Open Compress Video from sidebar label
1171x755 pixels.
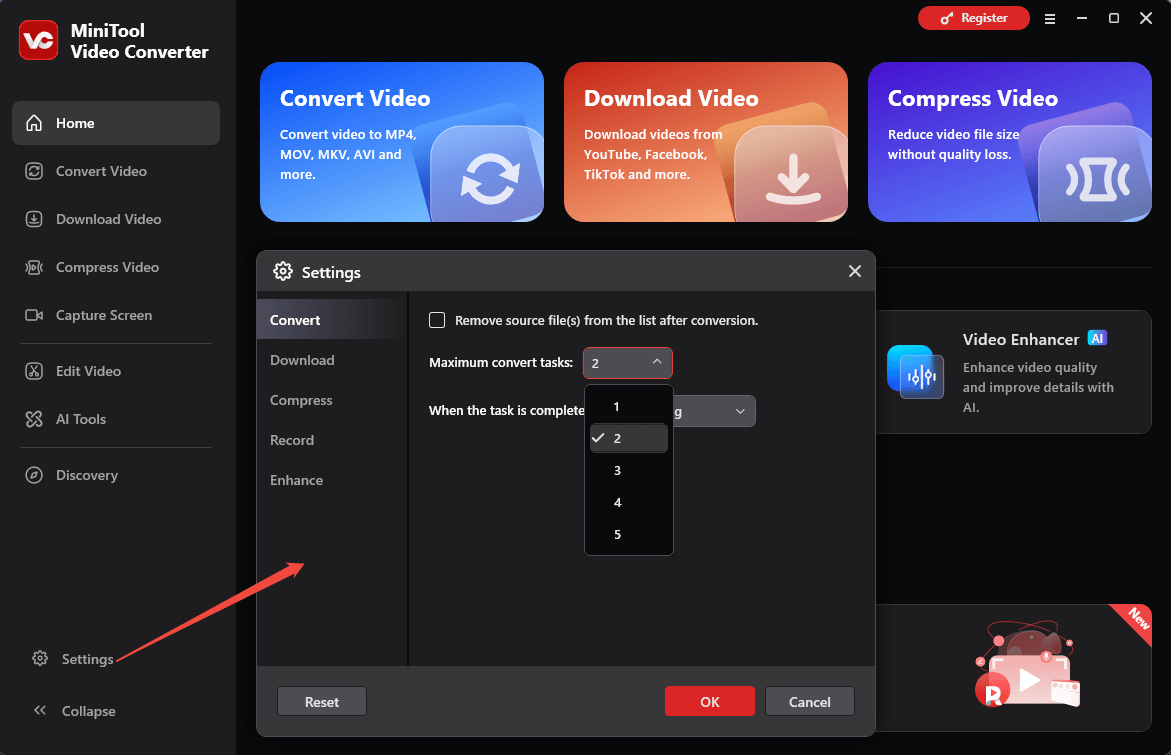point(108,267)
